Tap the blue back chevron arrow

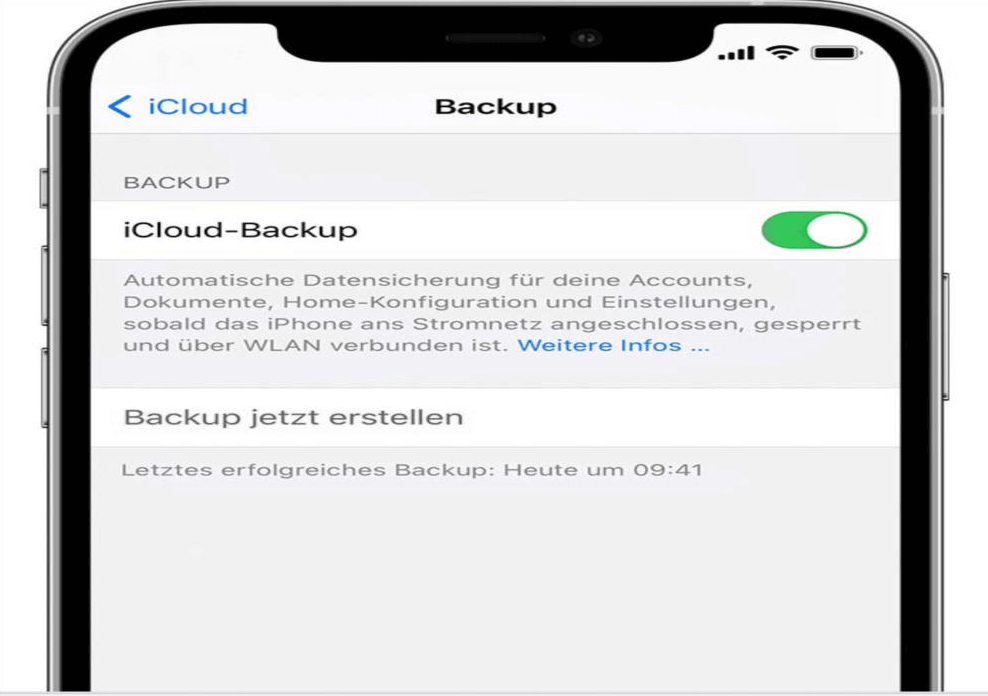[x=120, y=107]
